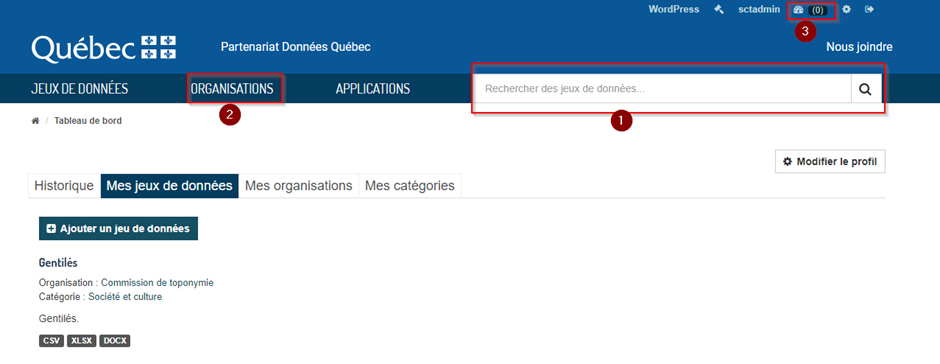Select Mes jeux de données tab
This screenshot has height=364, width=940.
click(x=170, y=186)
